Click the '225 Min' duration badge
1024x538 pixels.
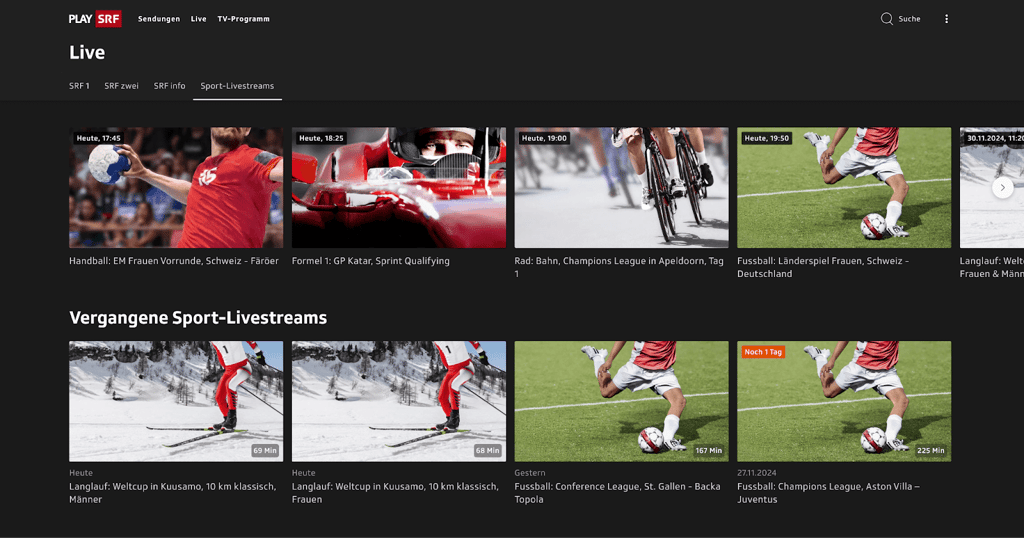[931, 451]
